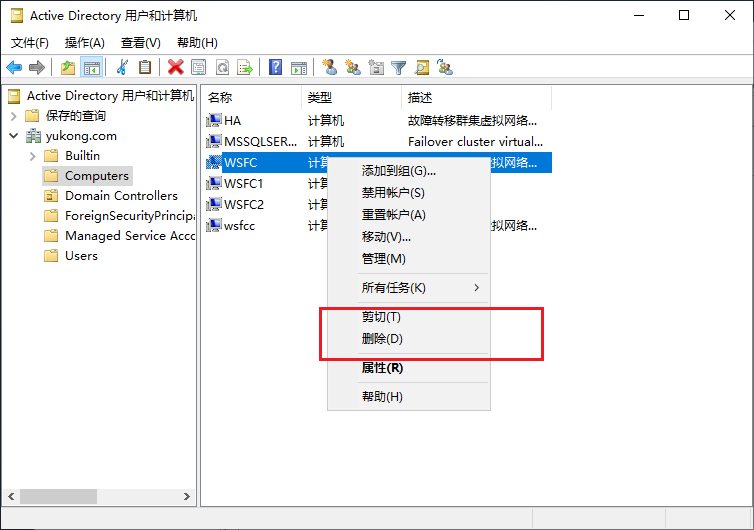Click the create new user icon
Screen dimensions: 754x530
click(328, 67)
